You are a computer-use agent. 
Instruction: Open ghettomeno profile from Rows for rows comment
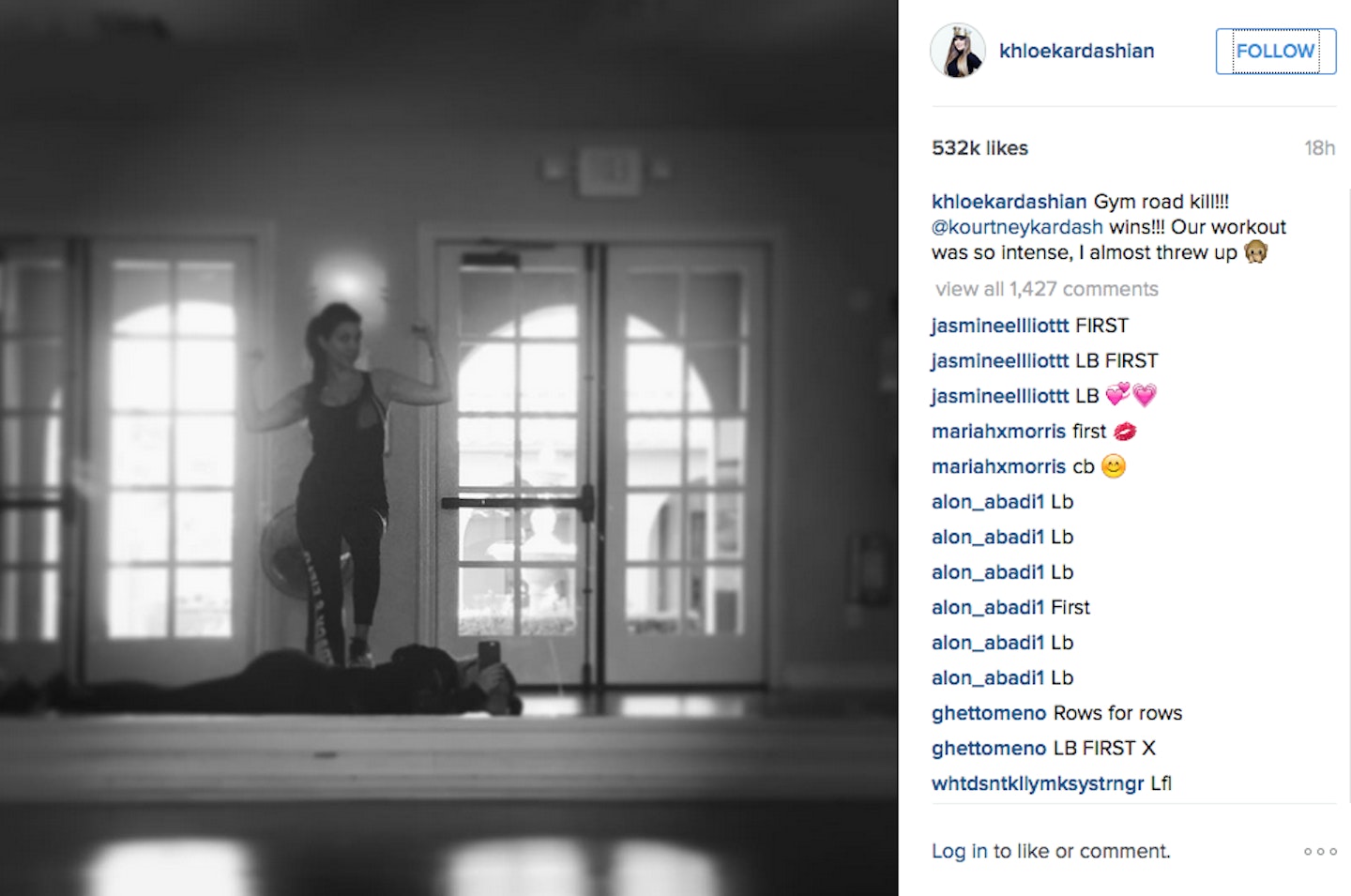click(x=989, y=713)
